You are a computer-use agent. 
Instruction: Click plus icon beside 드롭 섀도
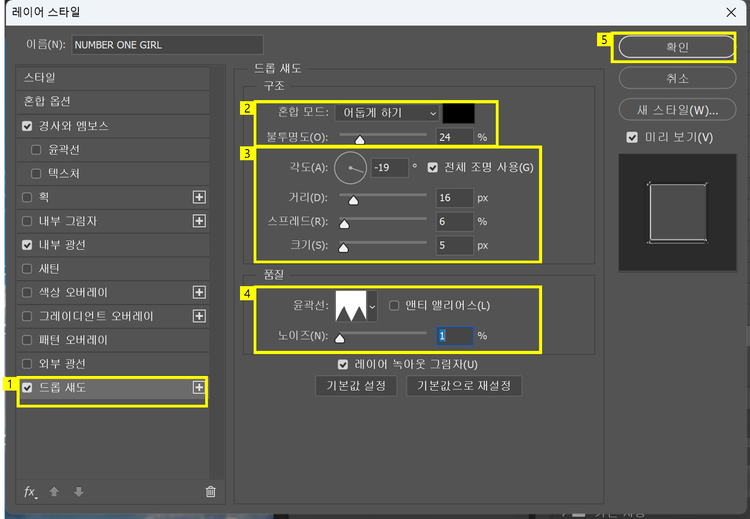tap(199, 387)
